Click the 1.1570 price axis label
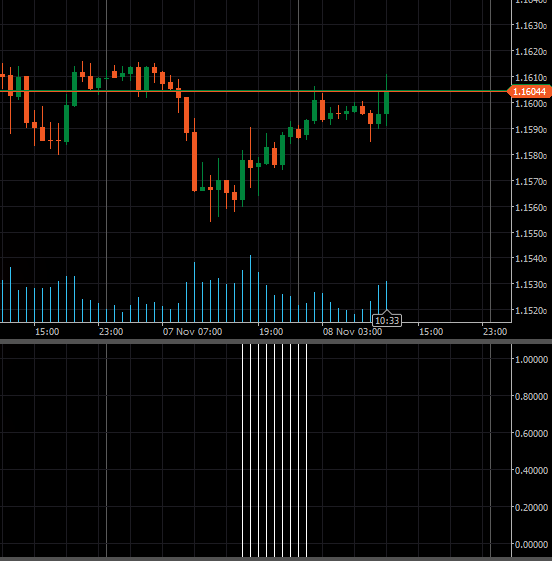The height and width of the screenshot is (561, 552). coord(531,181)
